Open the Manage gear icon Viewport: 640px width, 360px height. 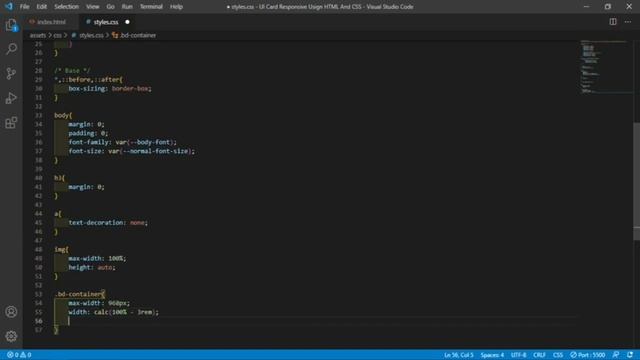click(x=11, y=336)
